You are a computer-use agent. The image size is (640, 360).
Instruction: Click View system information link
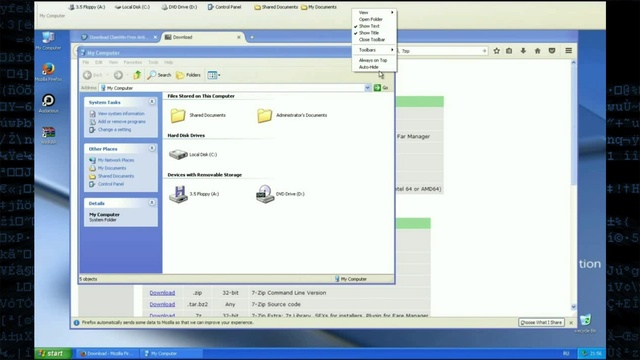tap(121, 113)
